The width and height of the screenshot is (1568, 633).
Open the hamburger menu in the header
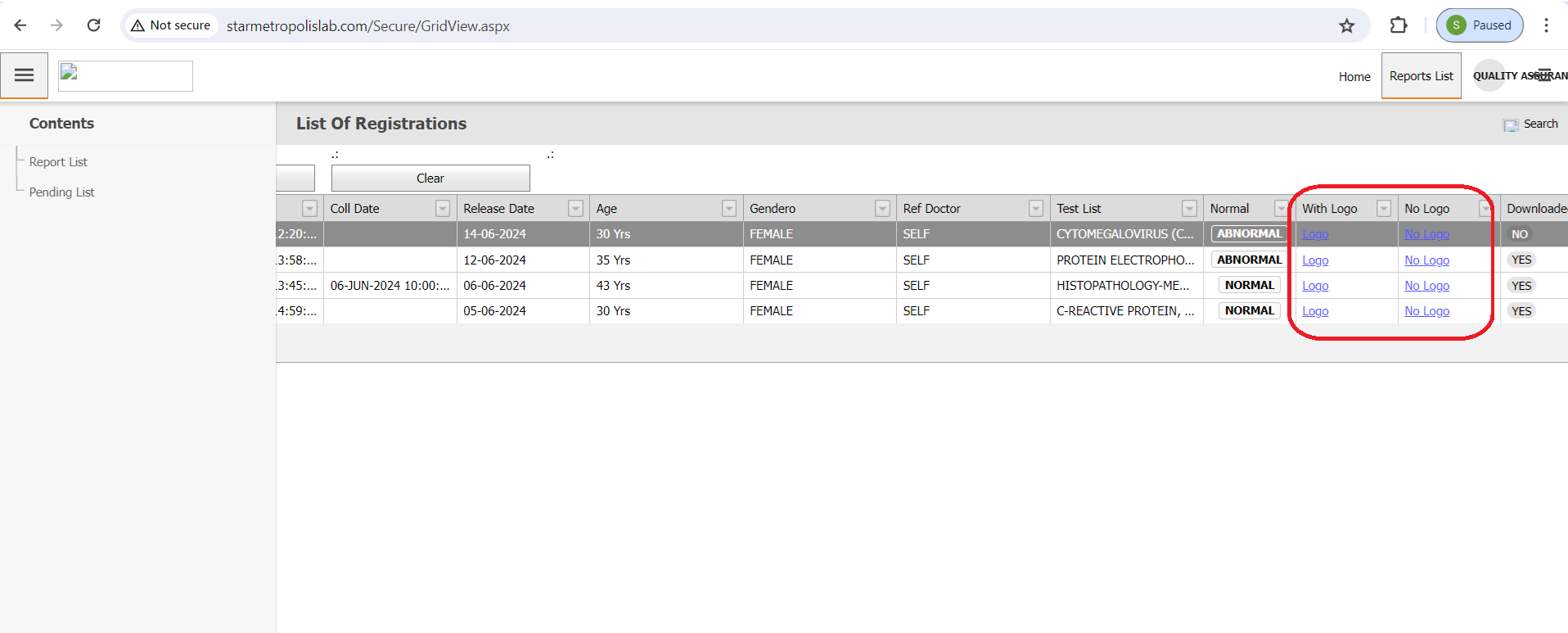click(25, 75)
